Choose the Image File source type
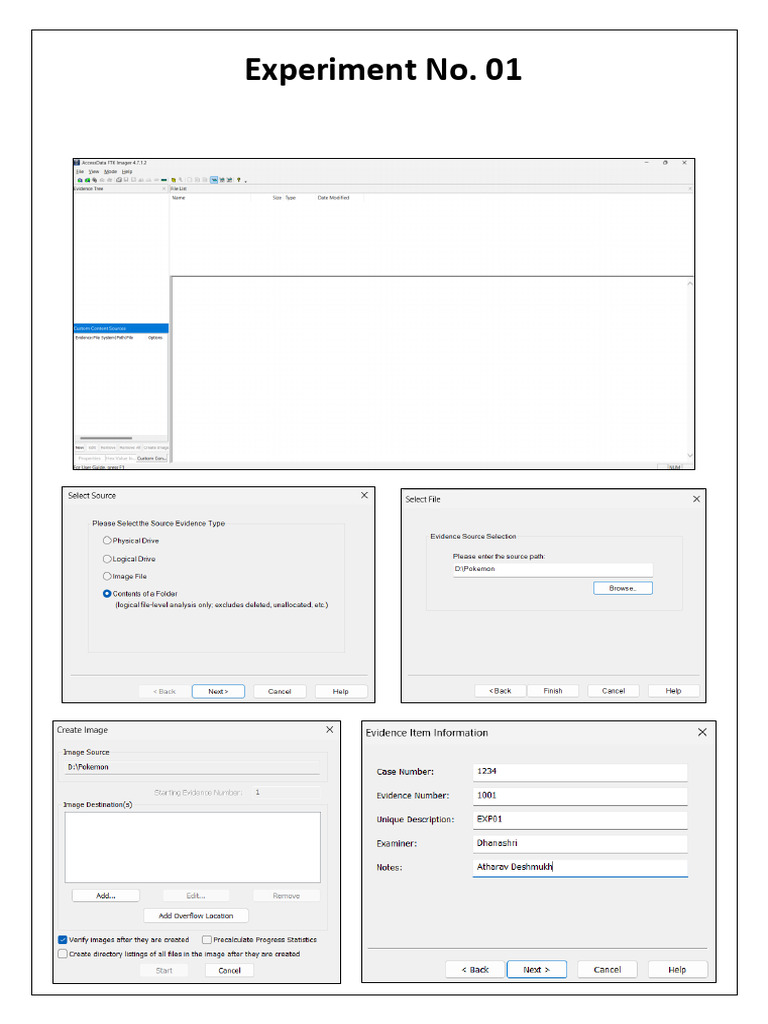 point(108,577)
